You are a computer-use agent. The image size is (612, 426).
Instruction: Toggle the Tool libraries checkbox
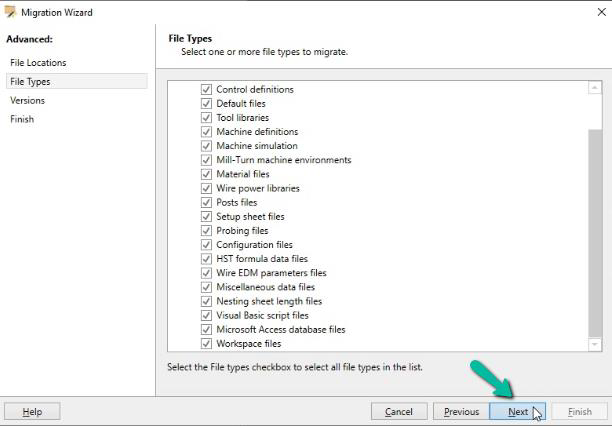(206, 118)
